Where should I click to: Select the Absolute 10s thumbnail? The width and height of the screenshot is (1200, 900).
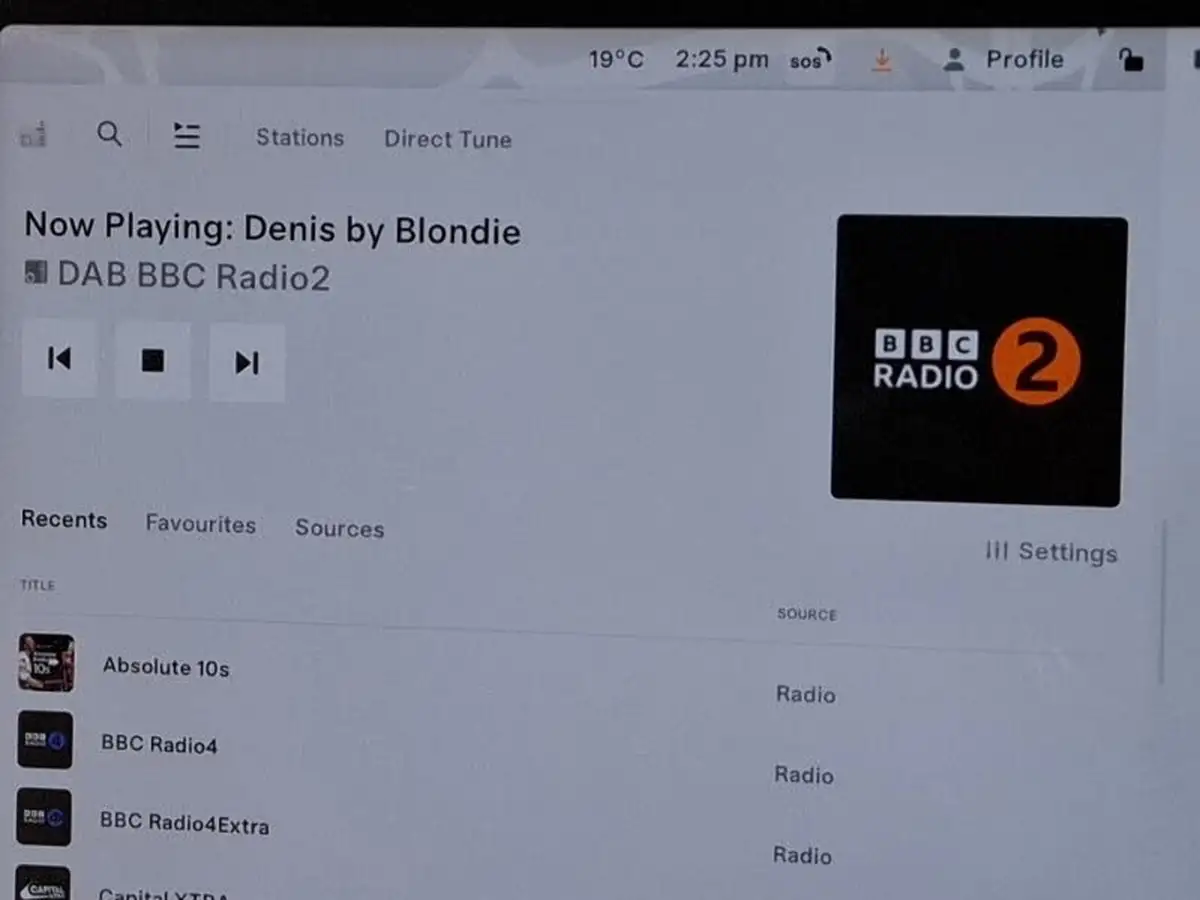click(46, 662)
